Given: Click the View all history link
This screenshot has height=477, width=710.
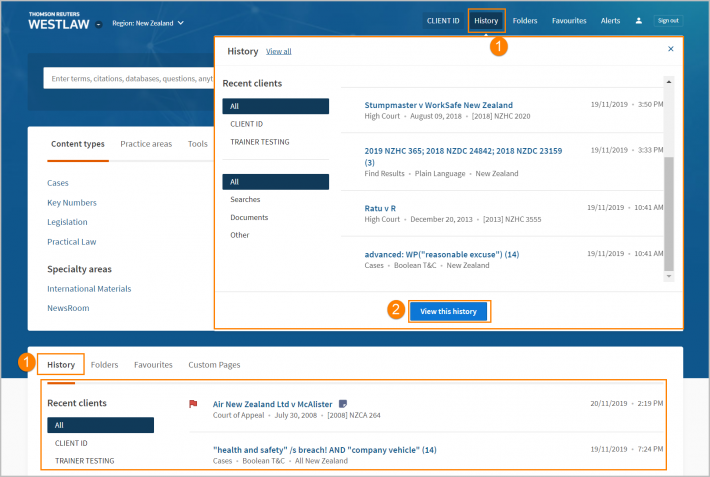Looking at the screenshot, I should [x=278, y=52].
